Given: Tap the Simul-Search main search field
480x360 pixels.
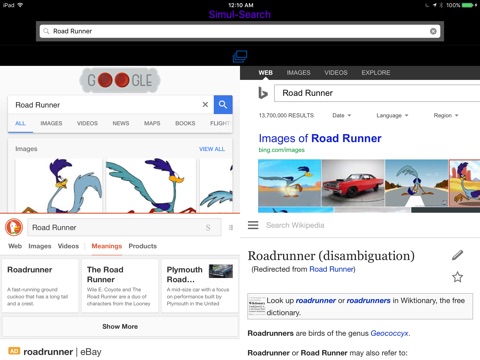Looking at the screenshot, I should pos(240,31).
